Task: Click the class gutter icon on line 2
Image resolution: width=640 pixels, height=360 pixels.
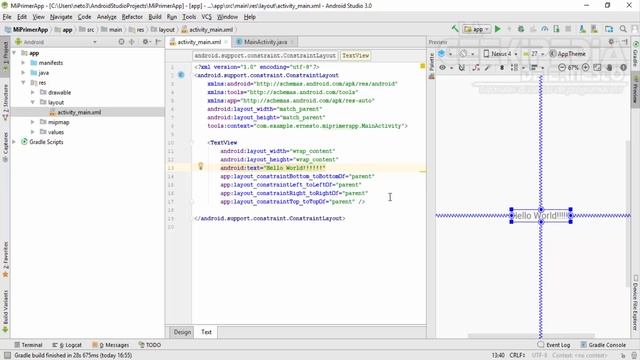Action: (181, 75)
